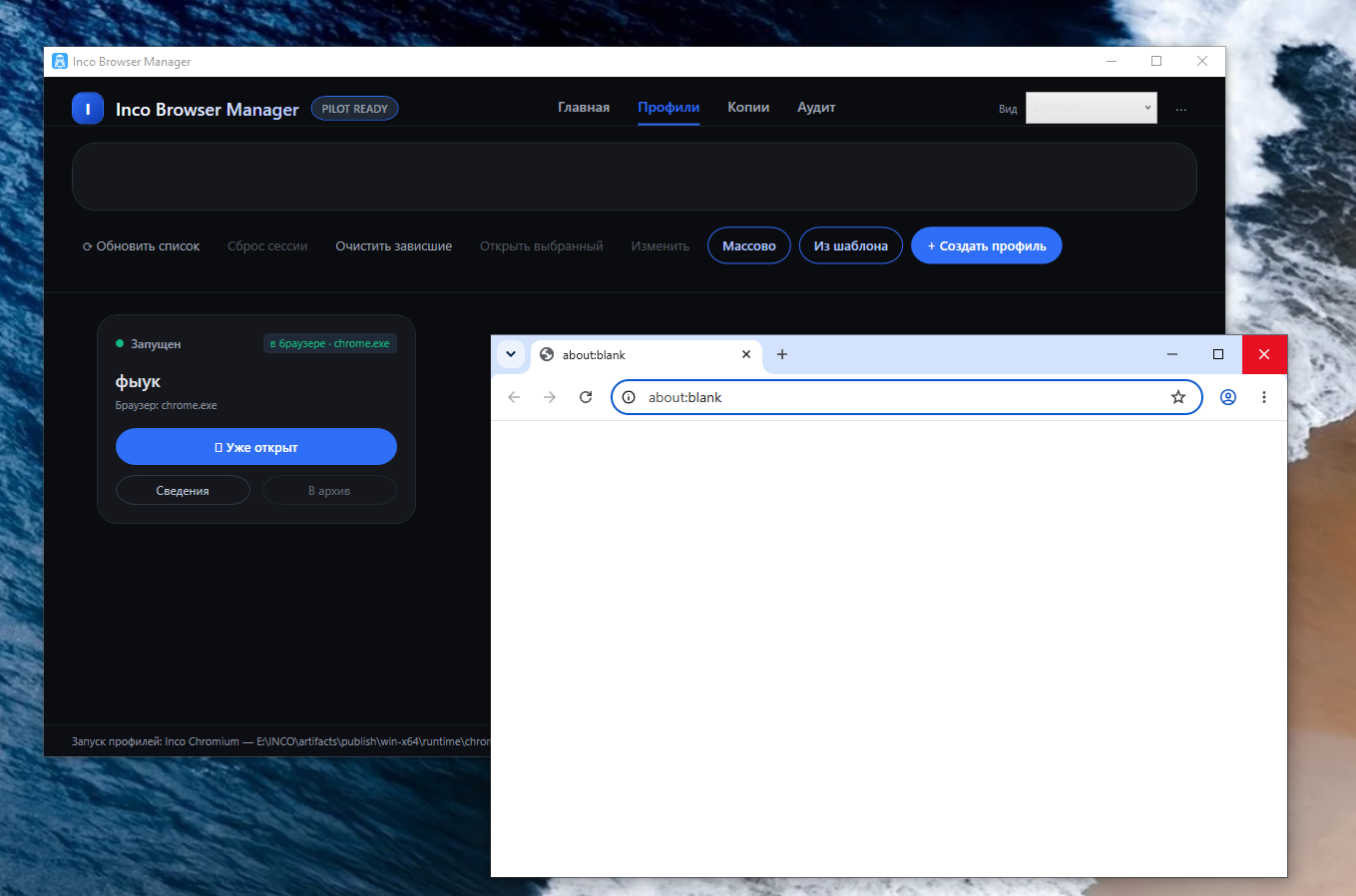Click the Запущен status text
Screen dimensions: 1356x896
pos(156,344)
